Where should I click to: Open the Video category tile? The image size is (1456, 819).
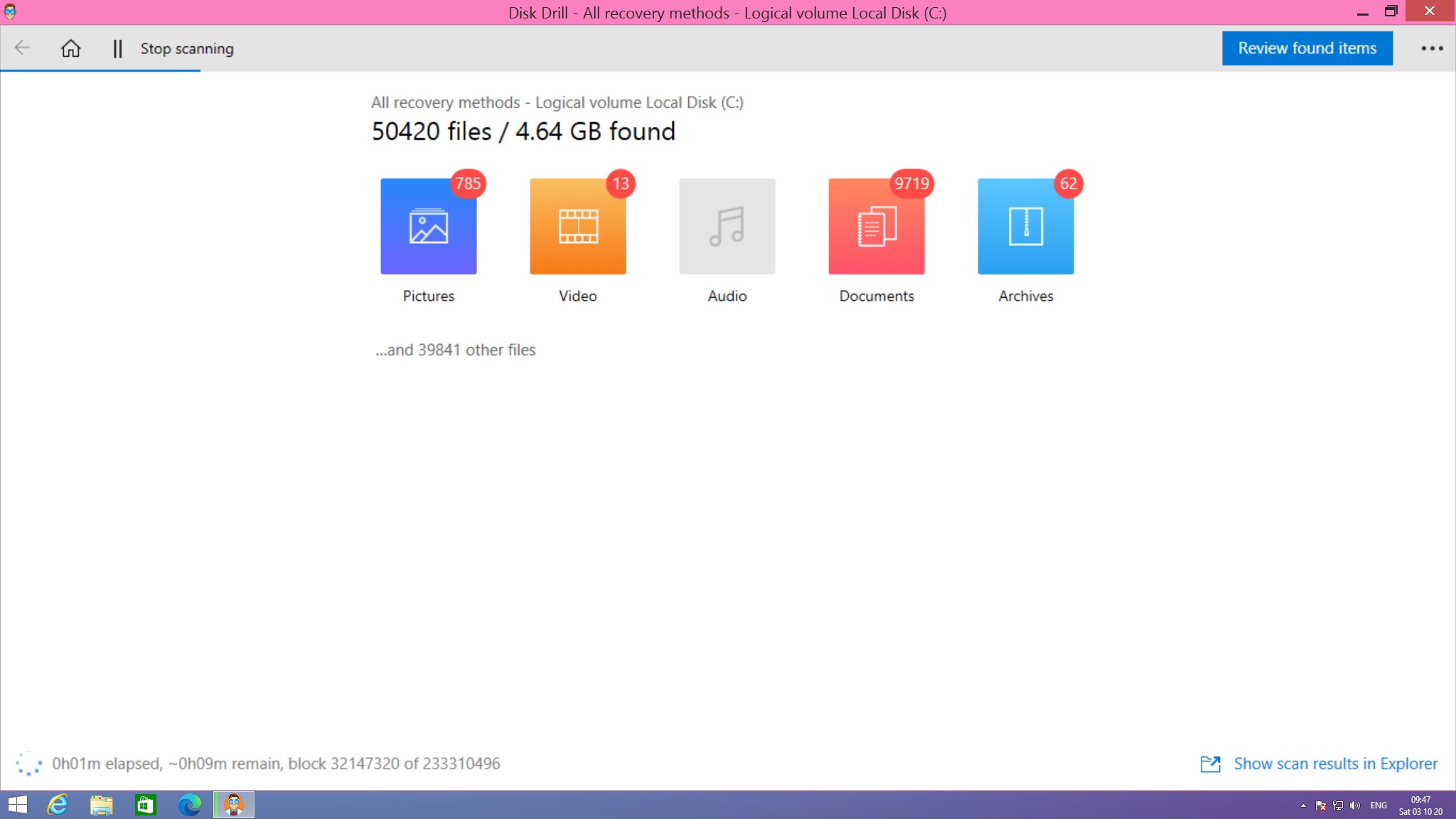578,226
